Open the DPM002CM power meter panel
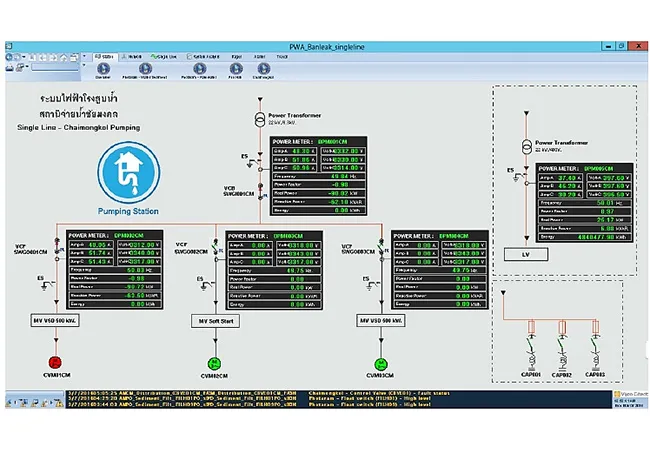Viewport: 650px width, 450px height. 114,270
